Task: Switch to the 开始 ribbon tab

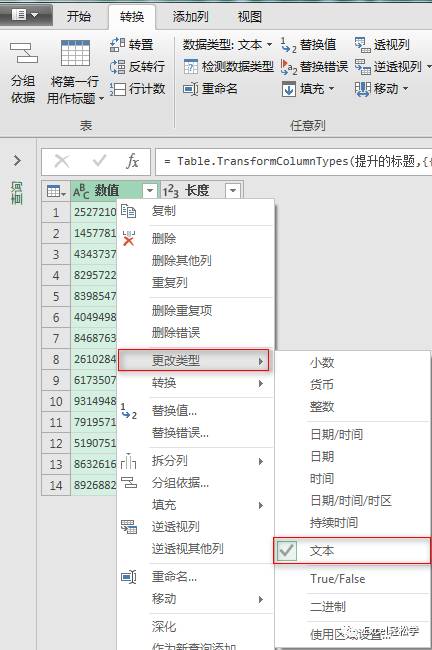Action: pyautogui.click(x=79, y=17)
